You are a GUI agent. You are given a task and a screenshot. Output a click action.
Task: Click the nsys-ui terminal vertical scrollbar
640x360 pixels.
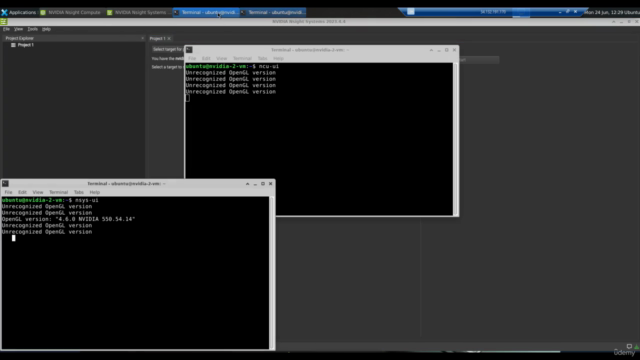pyautogui.click(x=272, y=273)
